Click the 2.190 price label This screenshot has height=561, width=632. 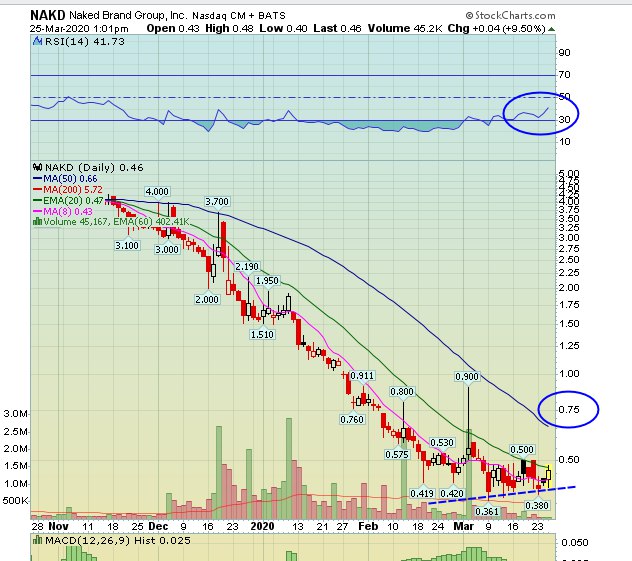[247, 266]
